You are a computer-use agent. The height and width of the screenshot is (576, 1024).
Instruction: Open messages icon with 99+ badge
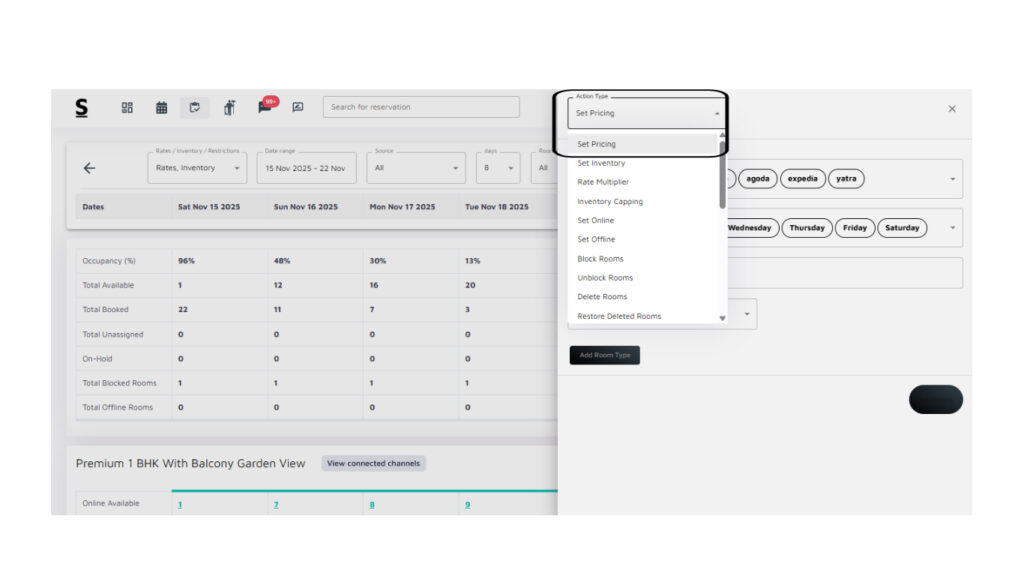[265, 106]
